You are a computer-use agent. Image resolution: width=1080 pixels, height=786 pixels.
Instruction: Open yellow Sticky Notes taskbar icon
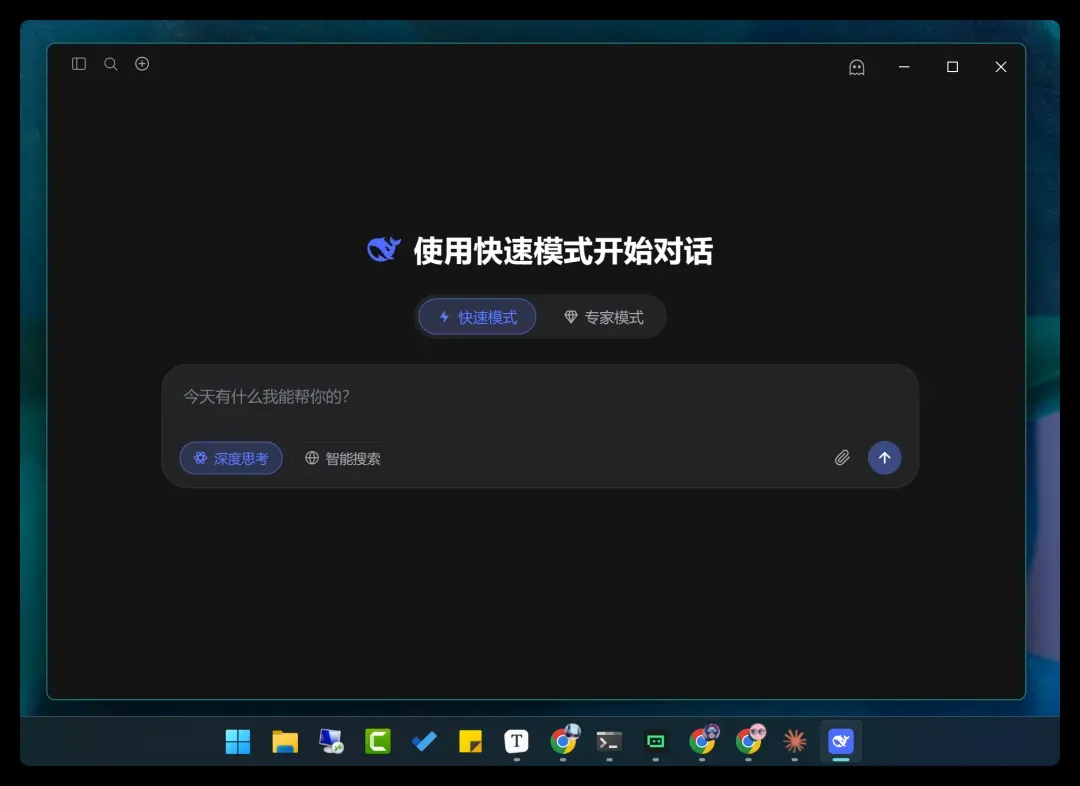click(x=470, y=742)
